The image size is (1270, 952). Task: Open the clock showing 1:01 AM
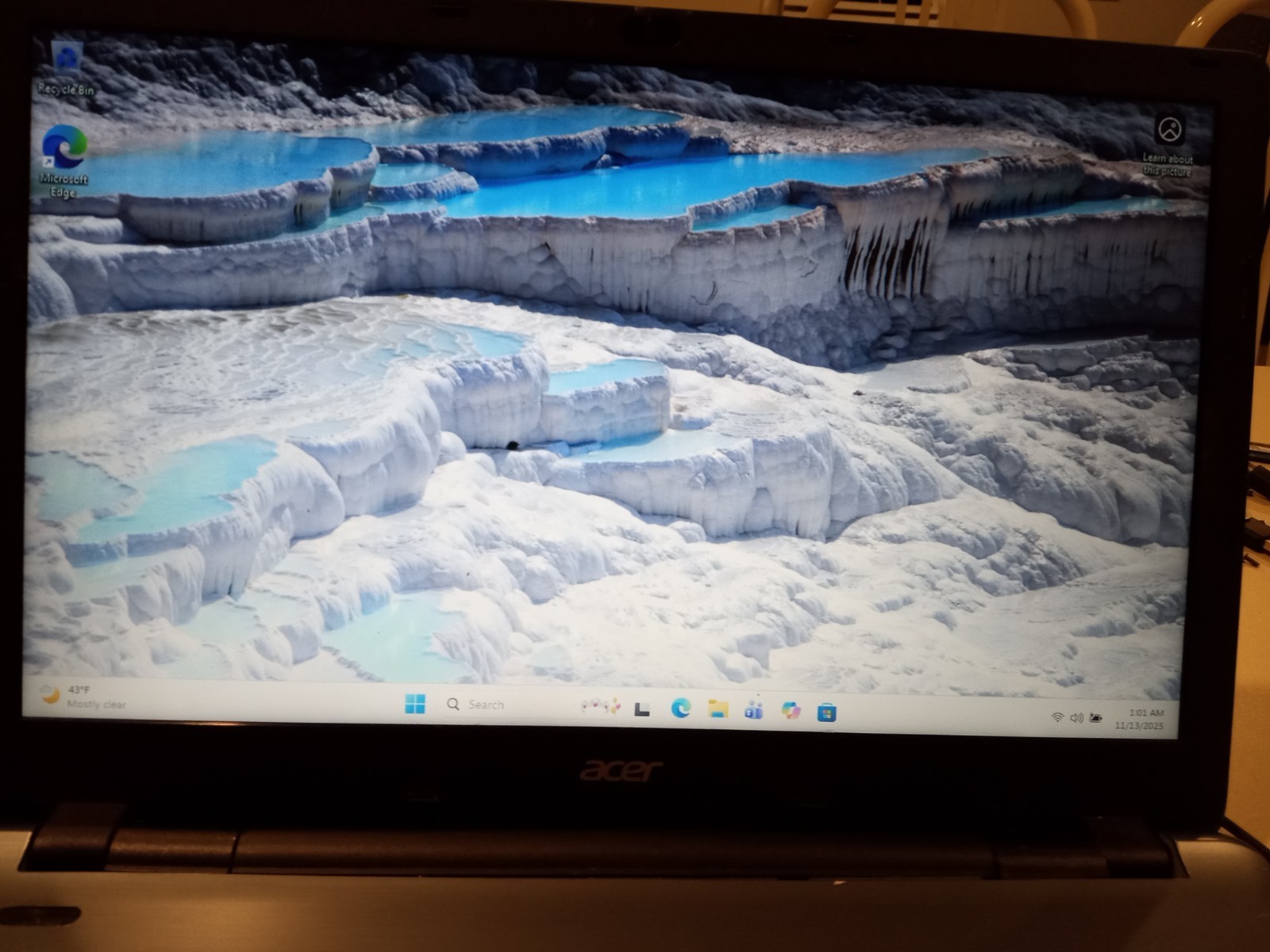pos(1141,720)
